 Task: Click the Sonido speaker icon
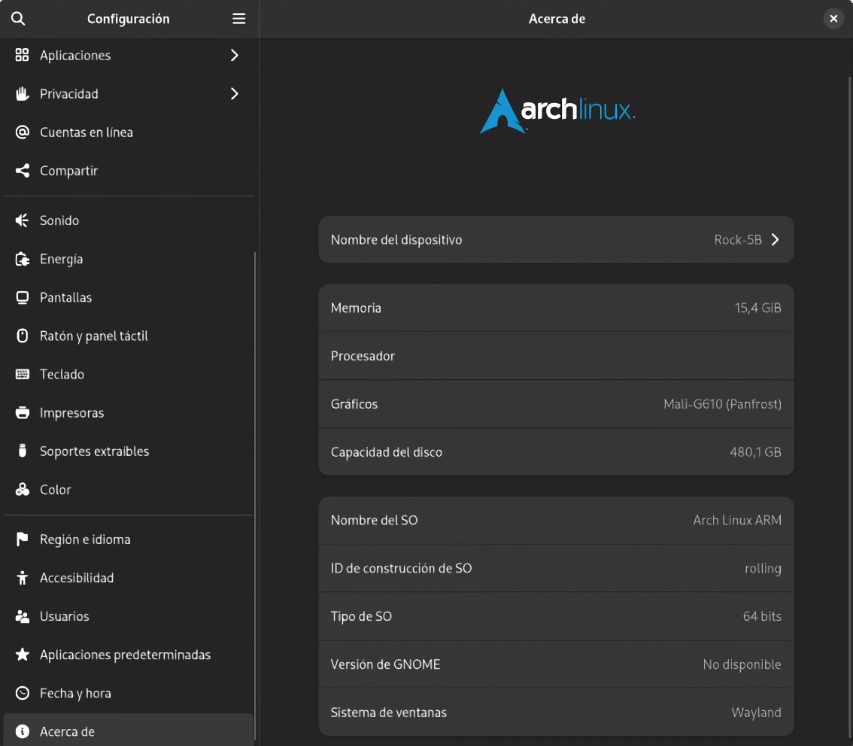[22, 220]
